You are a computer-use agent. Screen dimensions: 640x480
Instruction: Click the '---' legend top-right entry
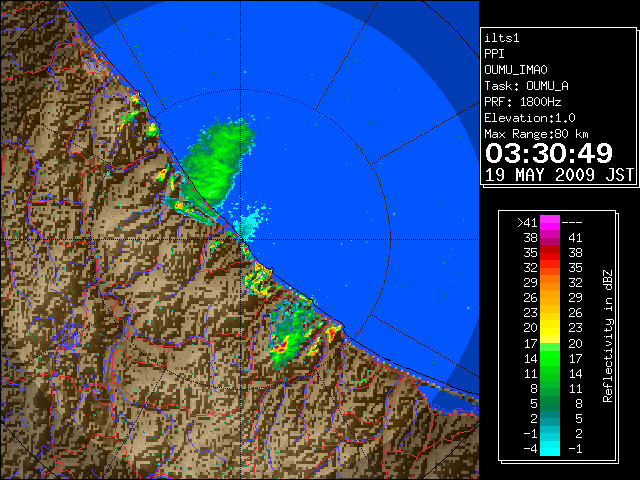click(572, 223)
